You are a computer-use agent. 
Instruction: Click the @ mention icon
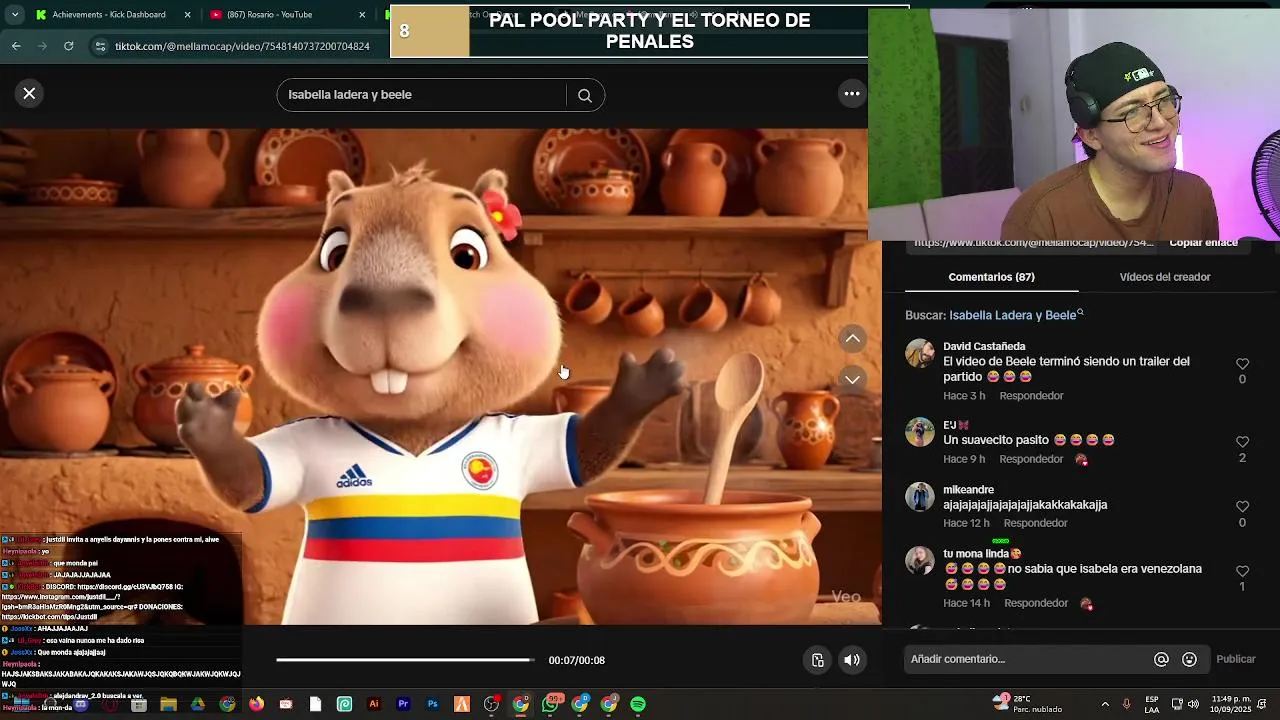[x=1161, y=659]
